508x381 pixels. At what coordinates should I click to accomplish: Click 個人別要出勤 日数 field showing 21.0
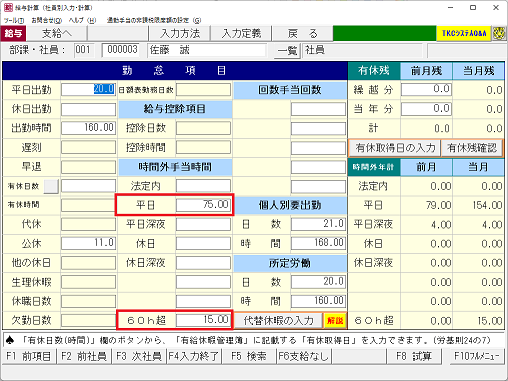pyautogui.click(x=318, y=224)
